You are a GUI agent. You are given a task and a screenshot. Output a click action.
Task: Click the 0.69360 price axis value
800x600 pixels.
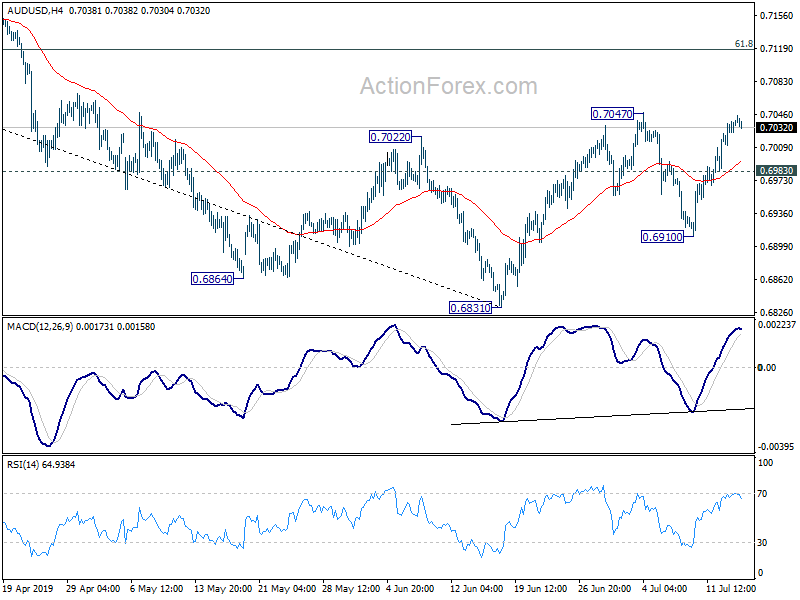[x=777, y=213]
